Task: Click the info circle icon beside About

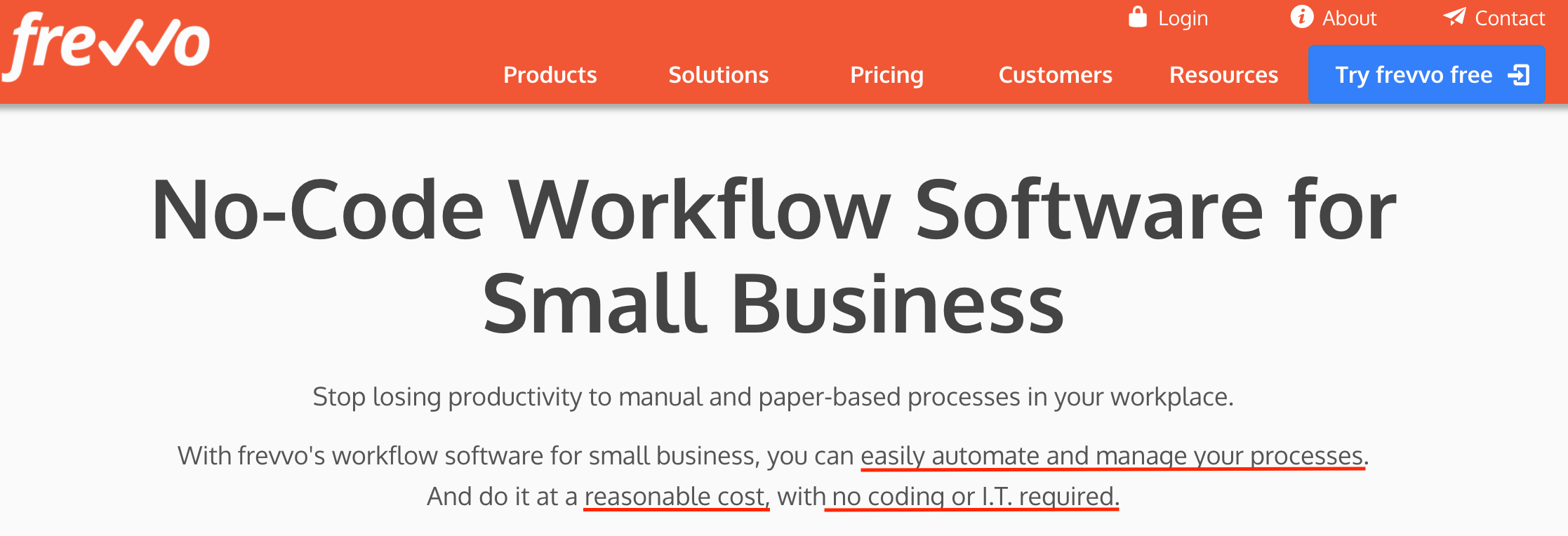Action: (1302, 17)
